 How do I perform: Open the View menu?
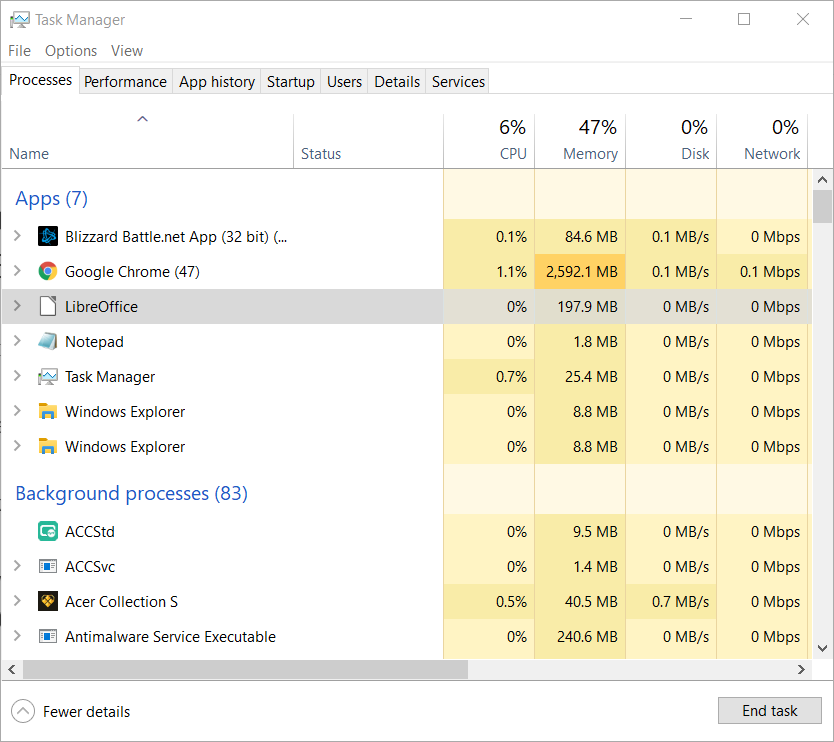[127, 51]
